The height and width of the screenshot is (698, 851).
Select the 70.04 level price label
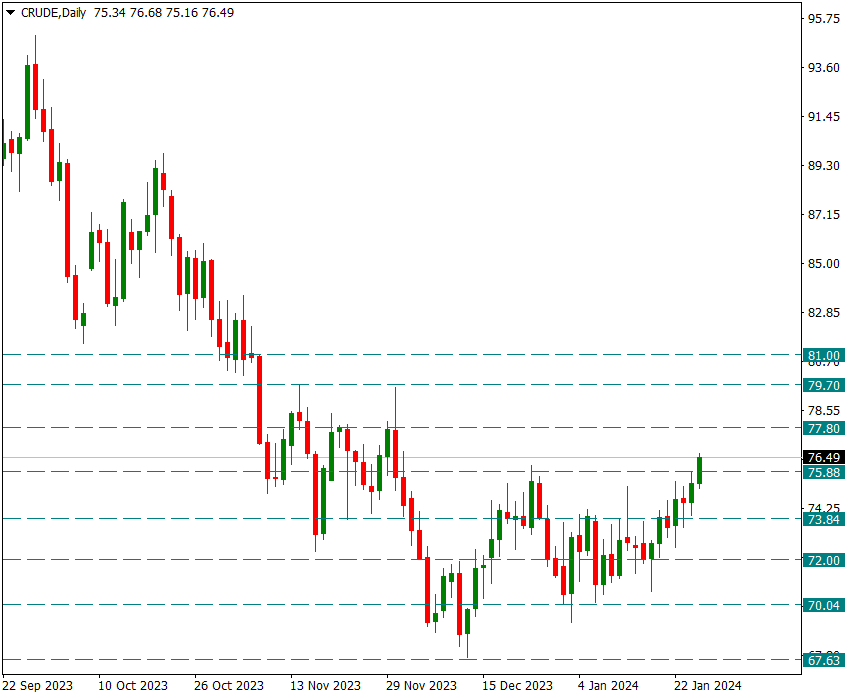tap(823, 605)
